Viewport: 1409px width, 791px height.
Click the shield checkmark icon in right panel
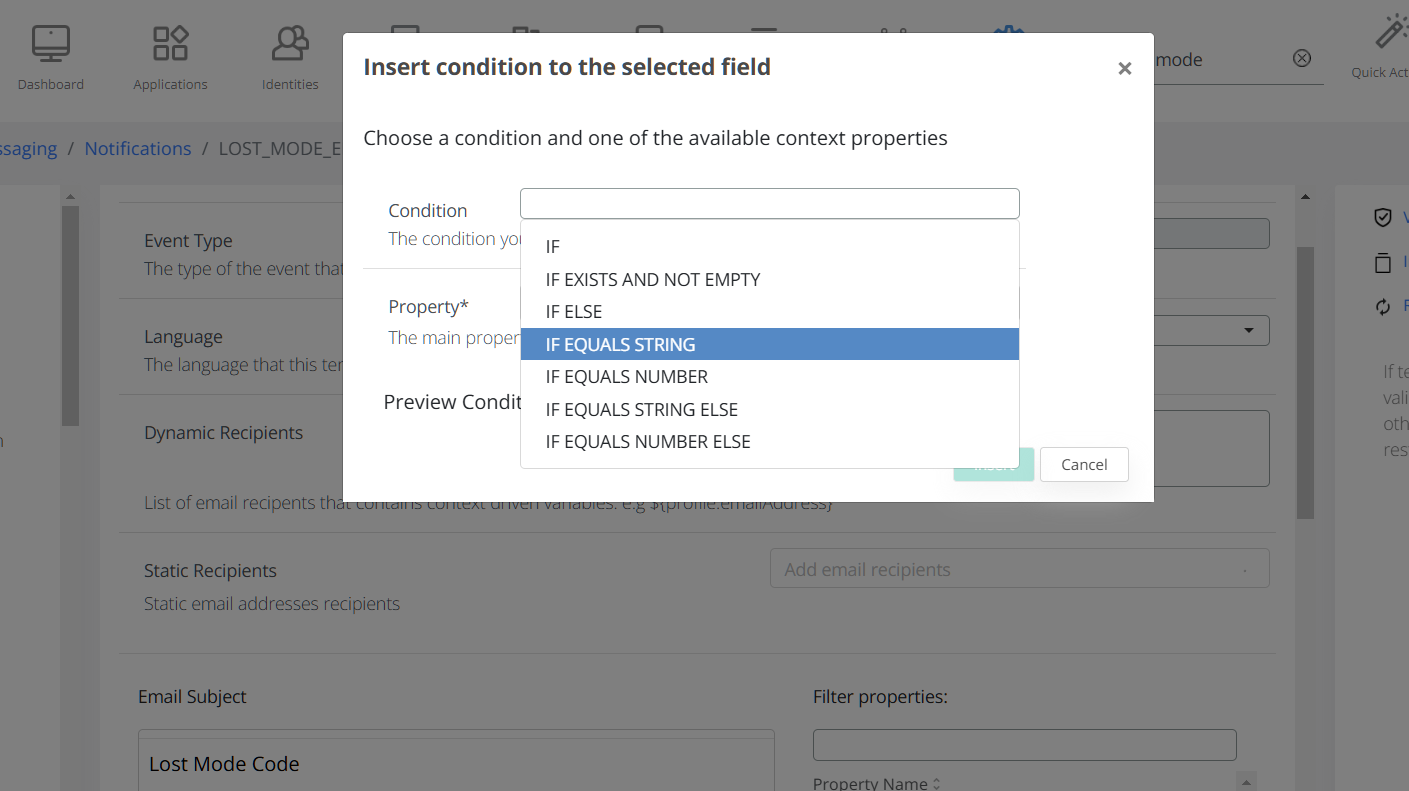tap(1383, 217)
